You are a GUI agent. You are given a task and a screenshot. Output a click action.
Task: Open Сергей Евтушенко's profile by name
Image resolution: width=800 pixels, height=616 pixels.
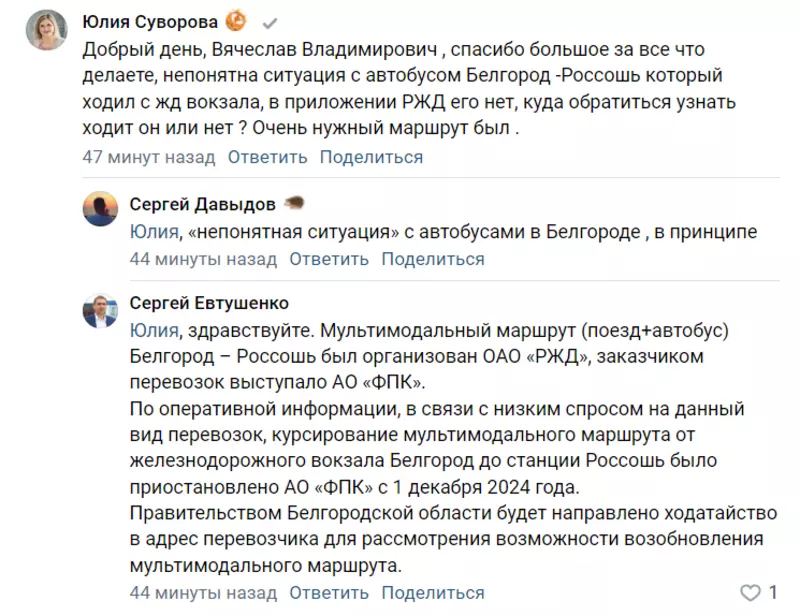[209, 303]
